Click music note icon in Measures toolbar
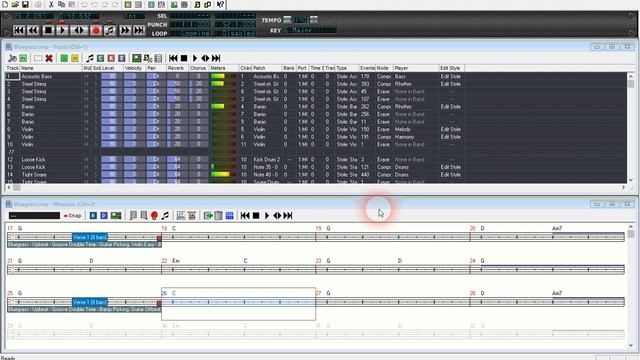 tap(165, 216)
